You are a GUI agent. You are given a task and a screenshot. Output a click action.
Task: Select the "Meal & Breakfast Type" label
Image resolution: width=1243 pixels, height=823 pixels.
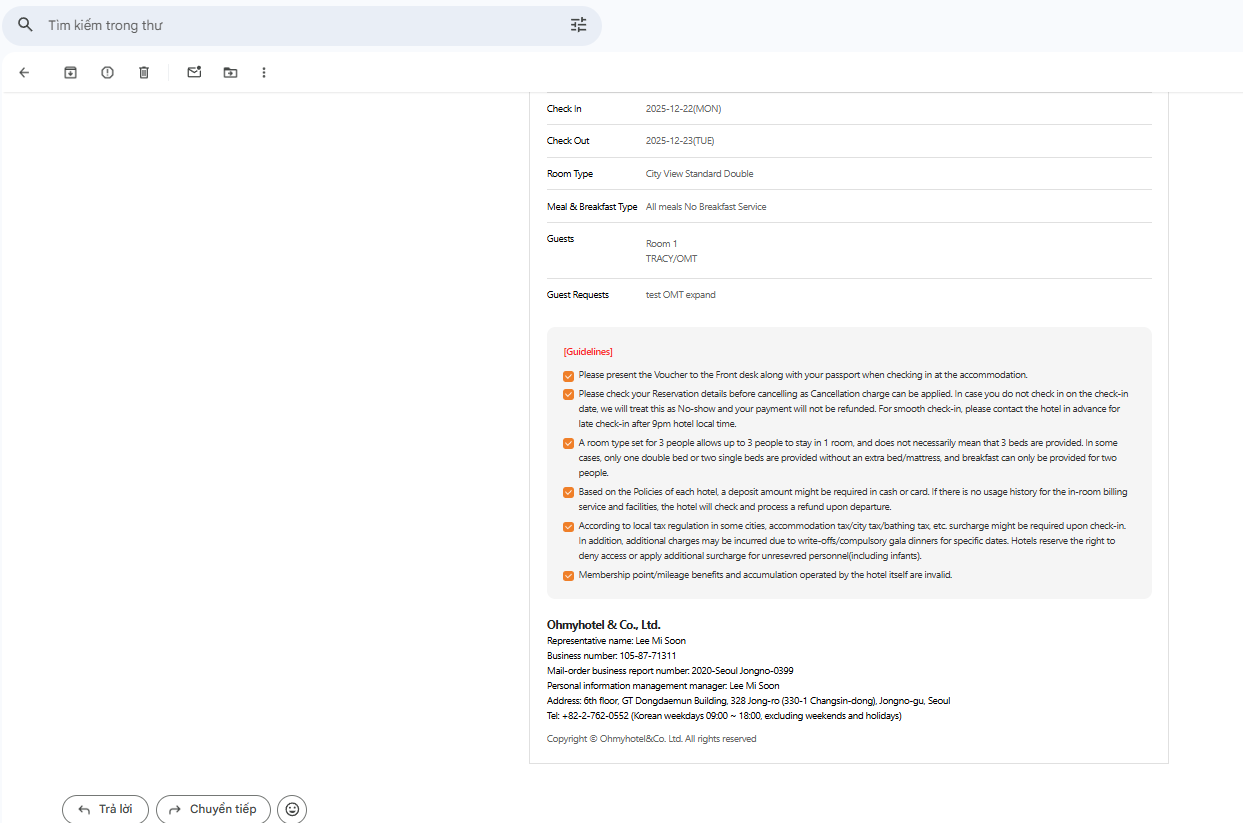pyautogui.click(x=592, y=207)
